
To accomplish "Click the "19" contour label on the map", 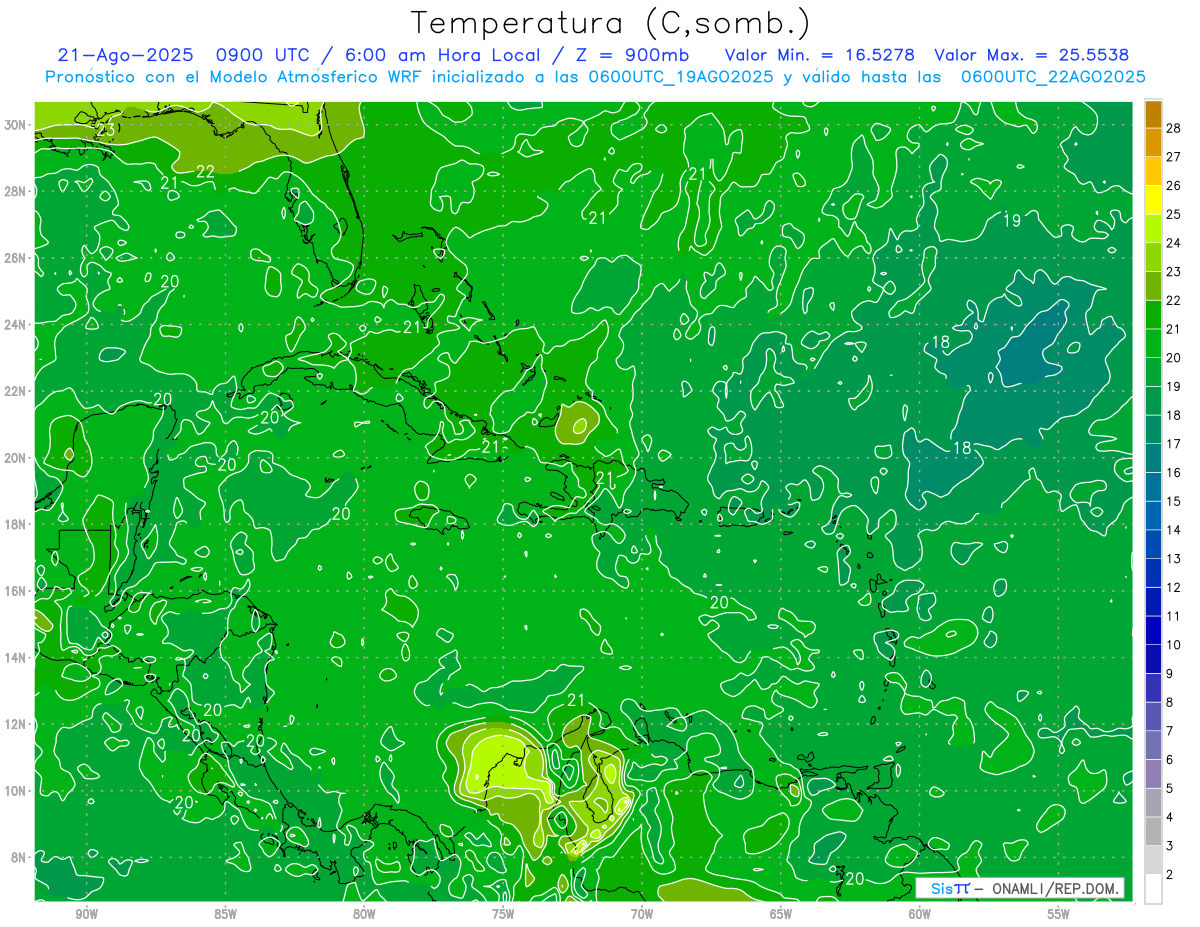I will [1012, 220].
